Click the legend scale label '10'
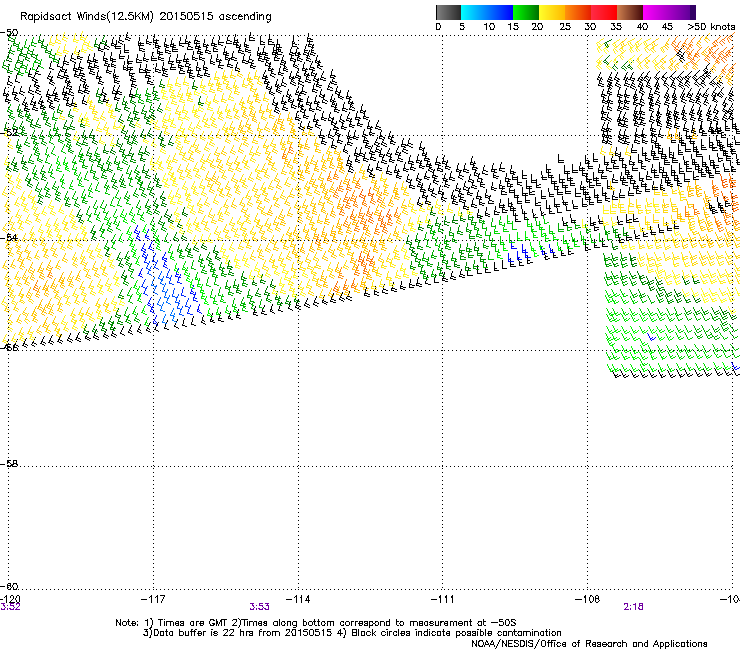This screenshot has height=650, width=740. (x=489, y=27)
